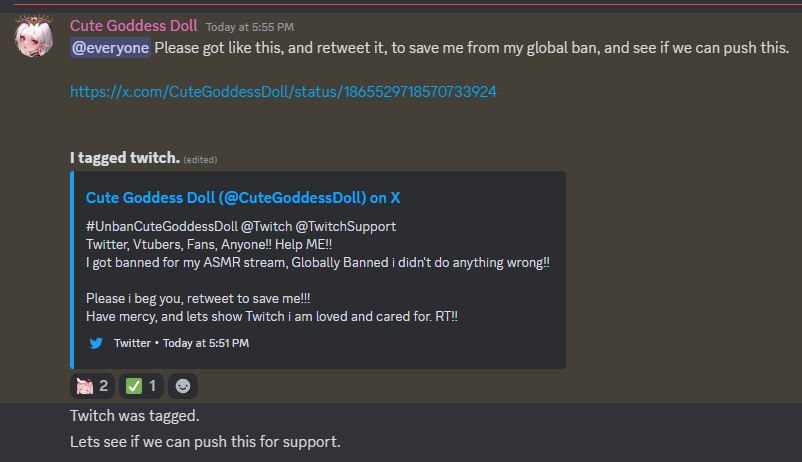Select message Lets see if we can push this

click(205, 442)
